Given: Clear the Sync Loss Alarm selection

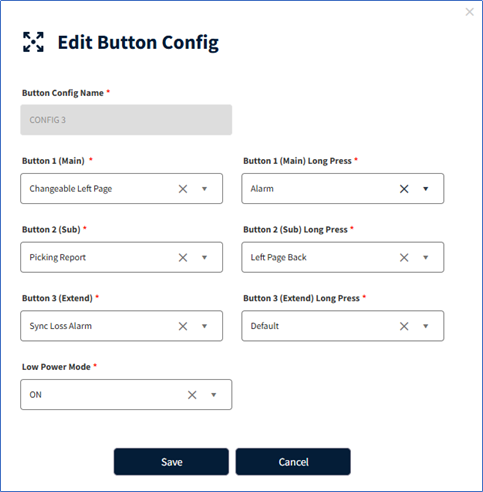Looking at the screenshot, I should (183, 326).
